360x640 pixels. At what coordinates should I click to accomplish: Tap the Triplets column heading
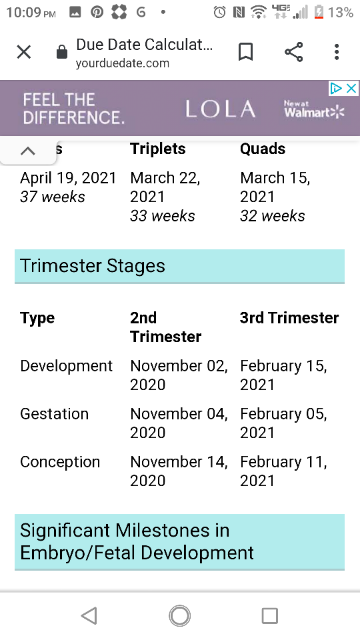click(x=158, y=149)
